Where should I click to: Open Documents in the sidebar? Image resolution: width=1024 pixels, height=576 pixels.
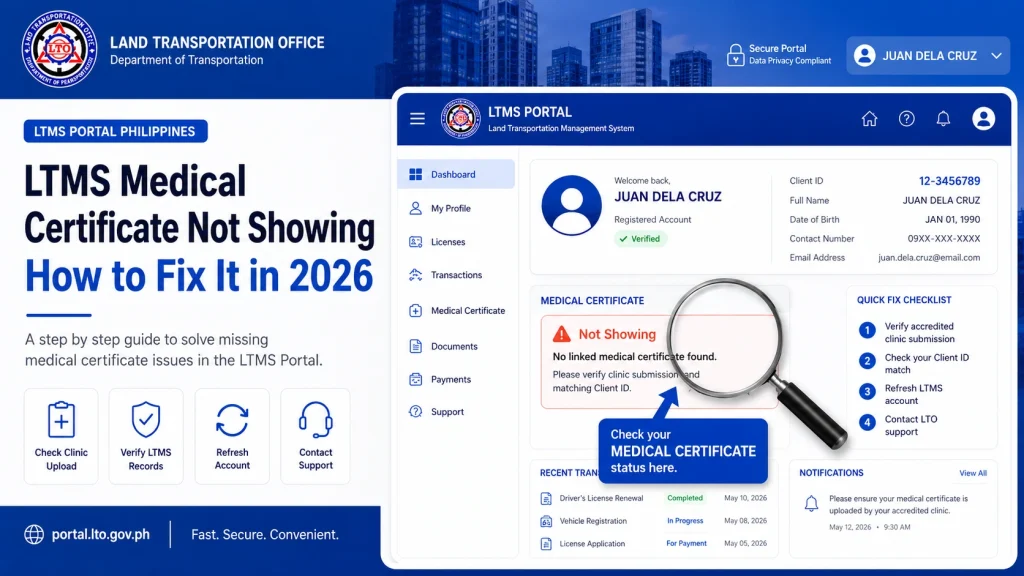pyautogui.click(x=456, y=346)
